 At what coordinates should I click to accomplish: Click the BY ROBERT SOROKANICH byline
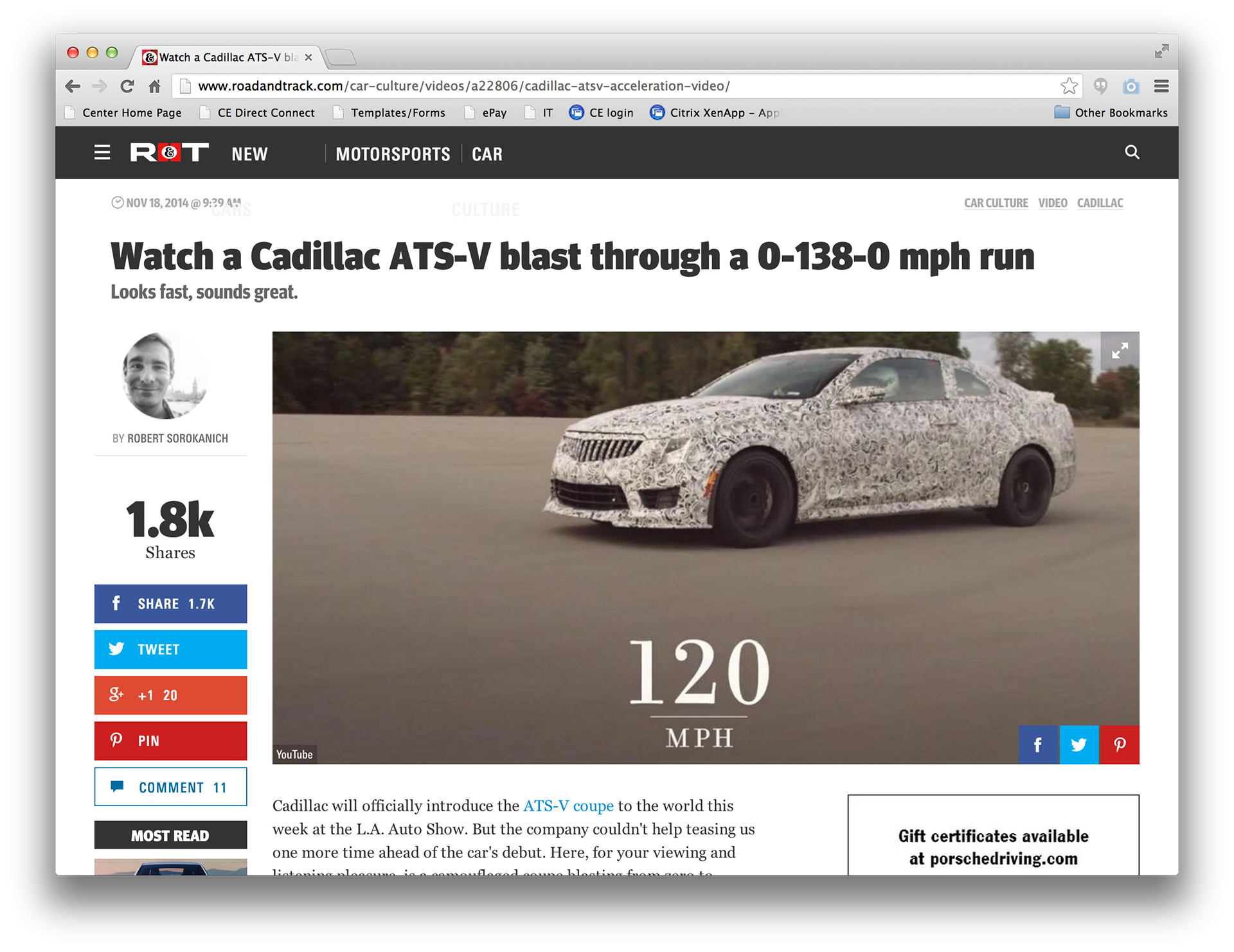[170, 438]
